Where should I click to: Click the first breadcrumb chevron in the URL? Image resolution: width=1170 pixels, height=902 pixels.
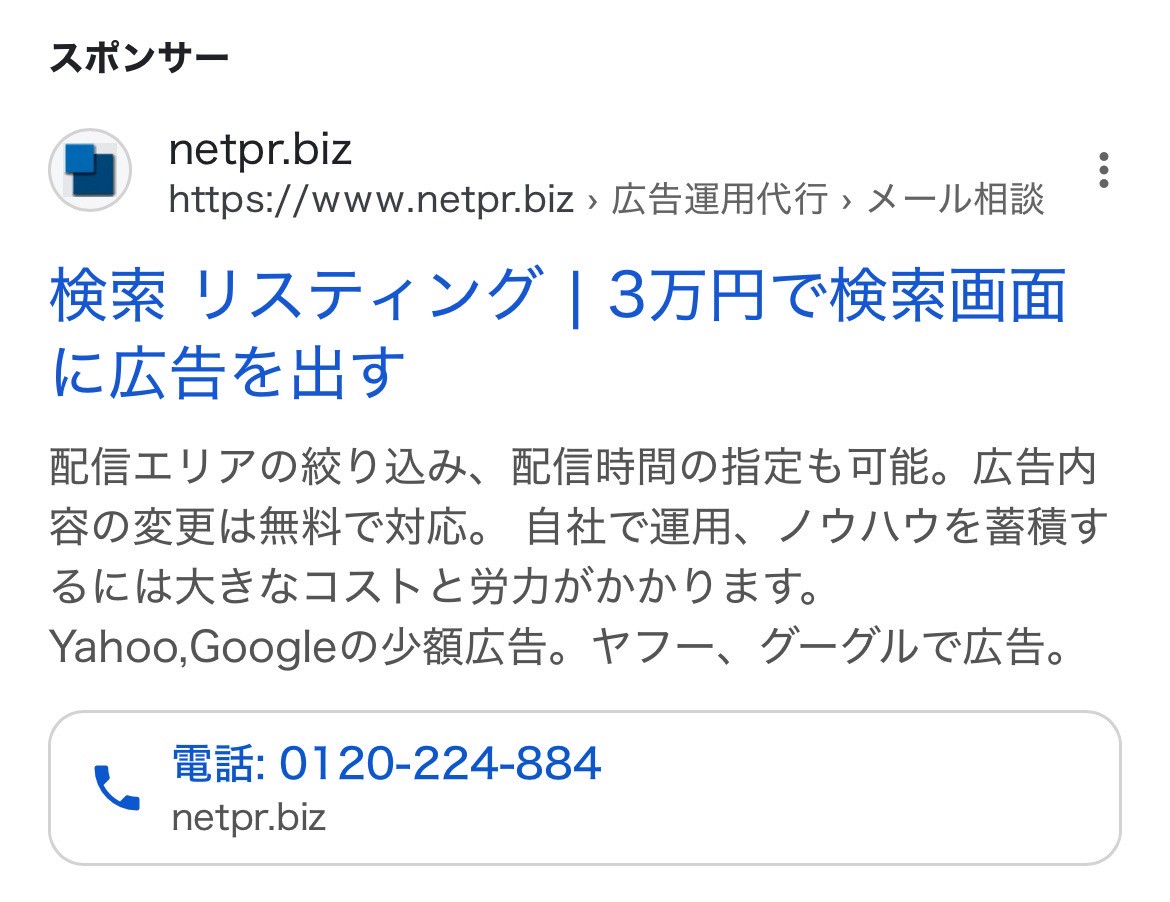(x=592, y=201)
